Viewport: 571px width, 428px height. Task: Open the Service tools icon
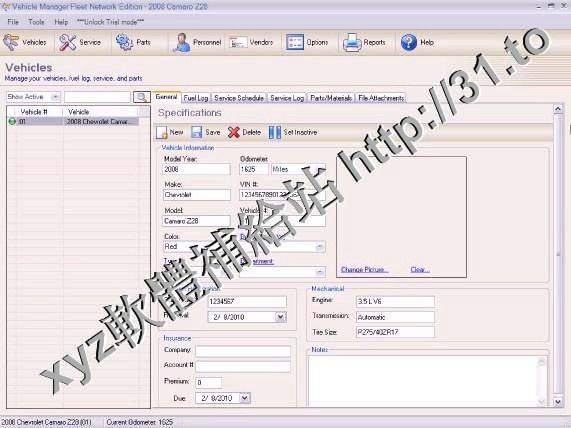pos(68,43)
